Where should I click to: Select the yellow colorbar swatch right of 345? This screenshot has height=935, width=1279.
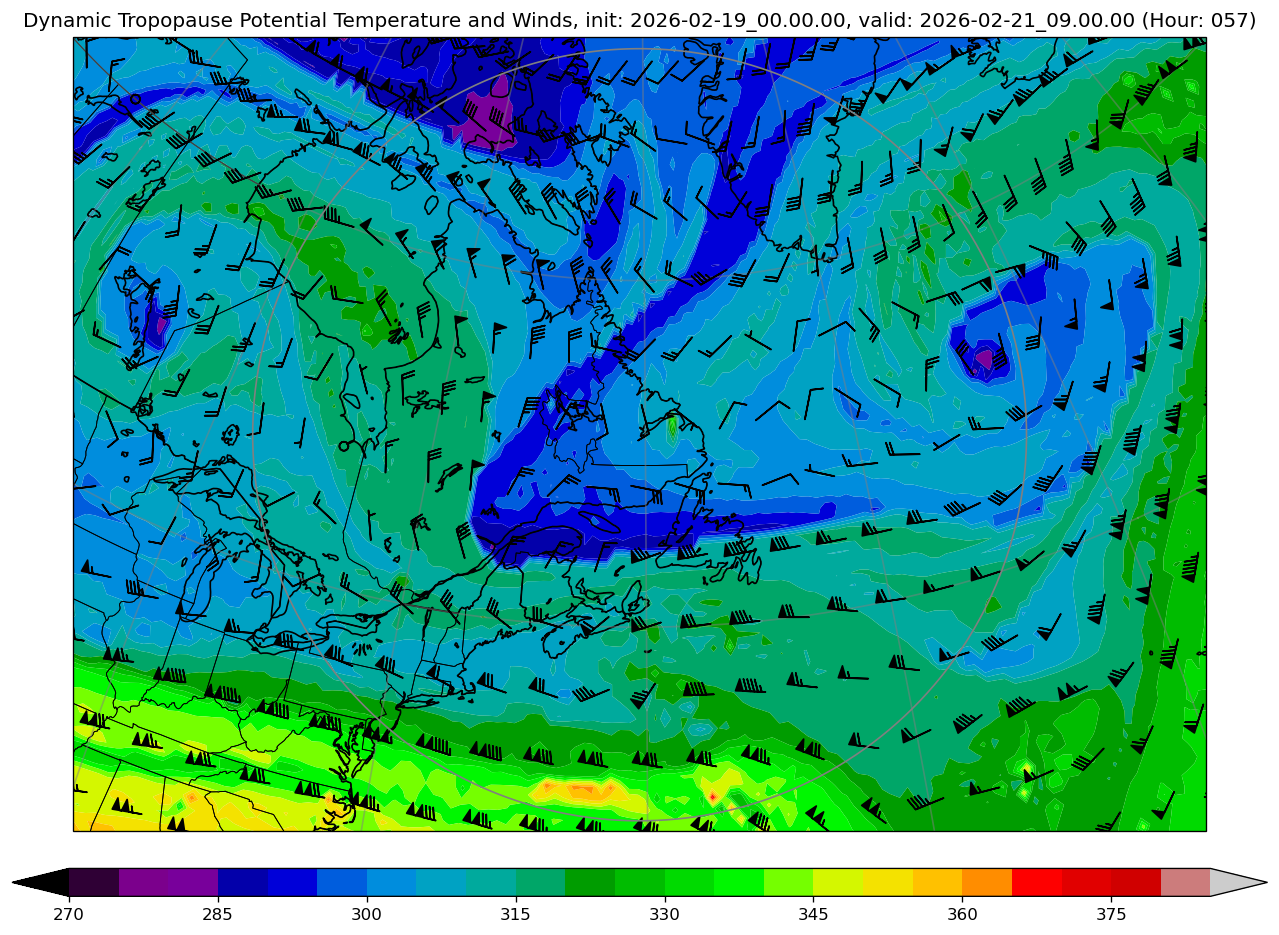[838, 882]
